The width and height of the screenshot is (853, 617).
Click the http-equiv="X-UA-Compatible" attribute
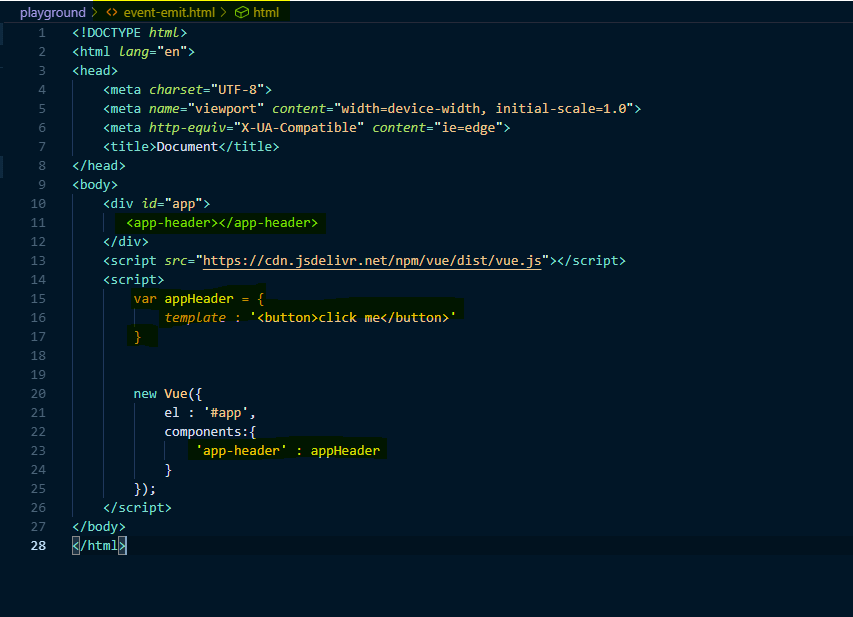click(256, 128)
